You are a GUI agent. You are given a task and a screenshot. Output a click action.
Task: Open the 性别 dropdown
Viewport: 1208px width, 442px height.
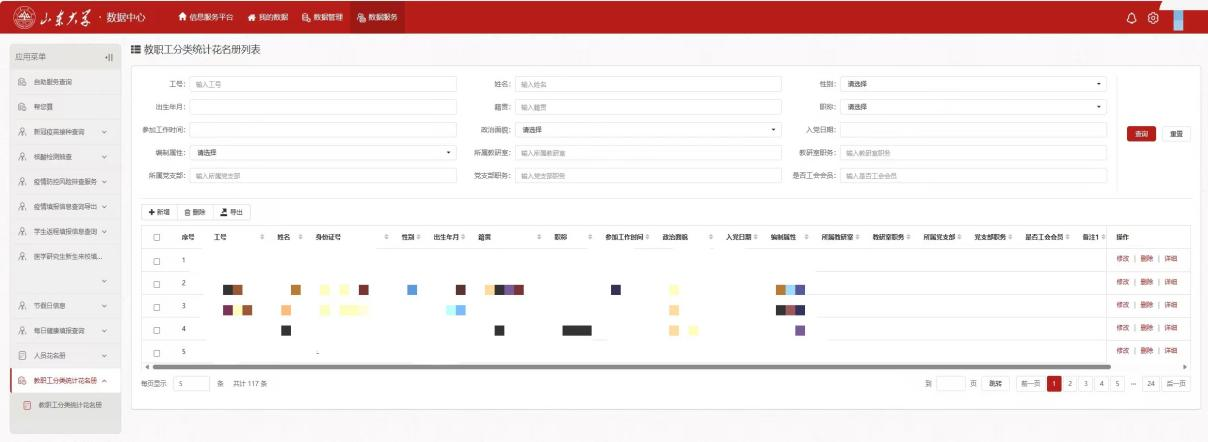[973, 84]
